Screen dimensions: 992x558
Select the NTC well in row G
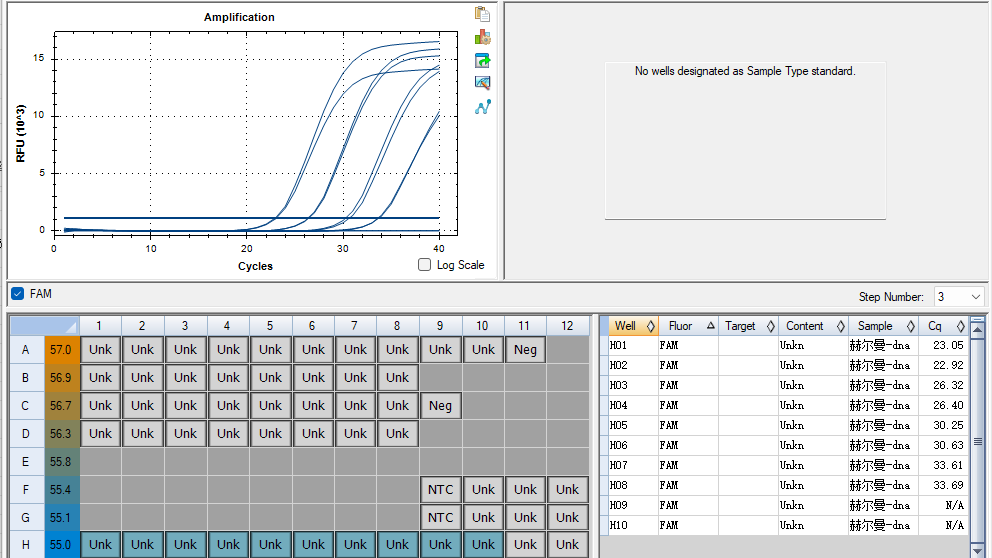coord(440,518)
